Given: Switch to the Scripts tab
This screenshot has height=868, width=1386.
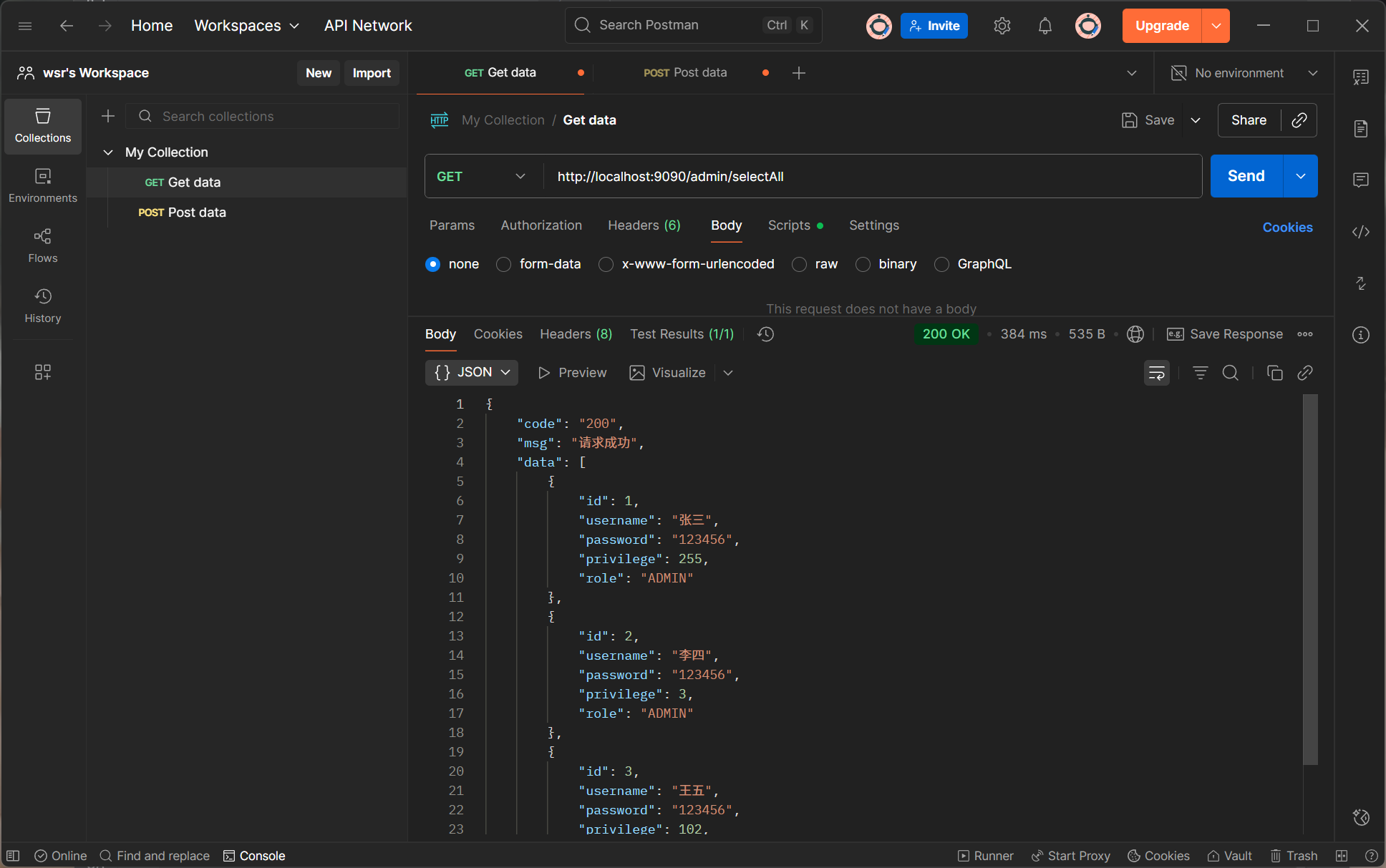Looking at the screenshot, I should click(795, 225).
